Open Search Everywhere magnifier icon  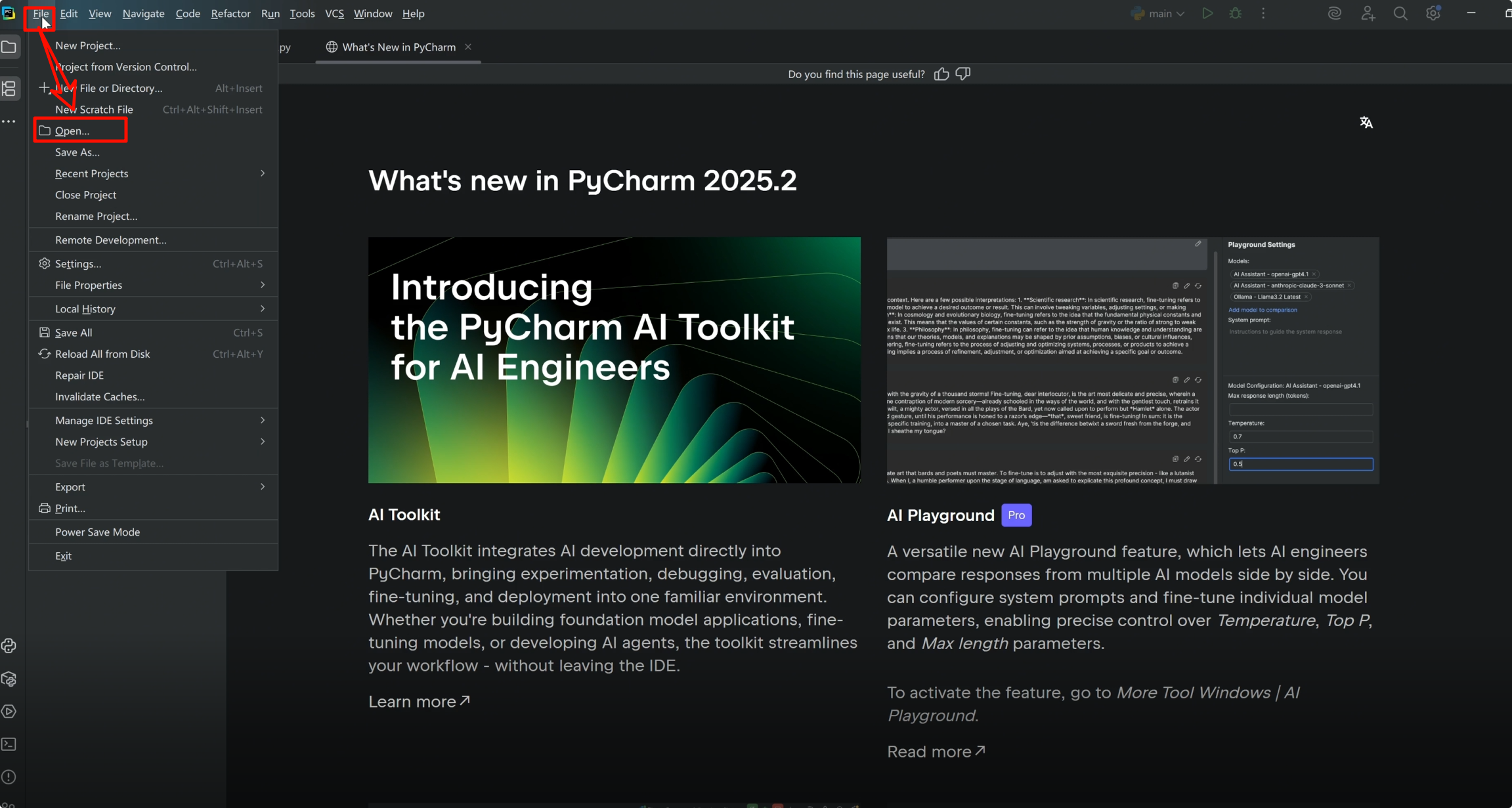pyautogui.click(x=1400, y=14)
